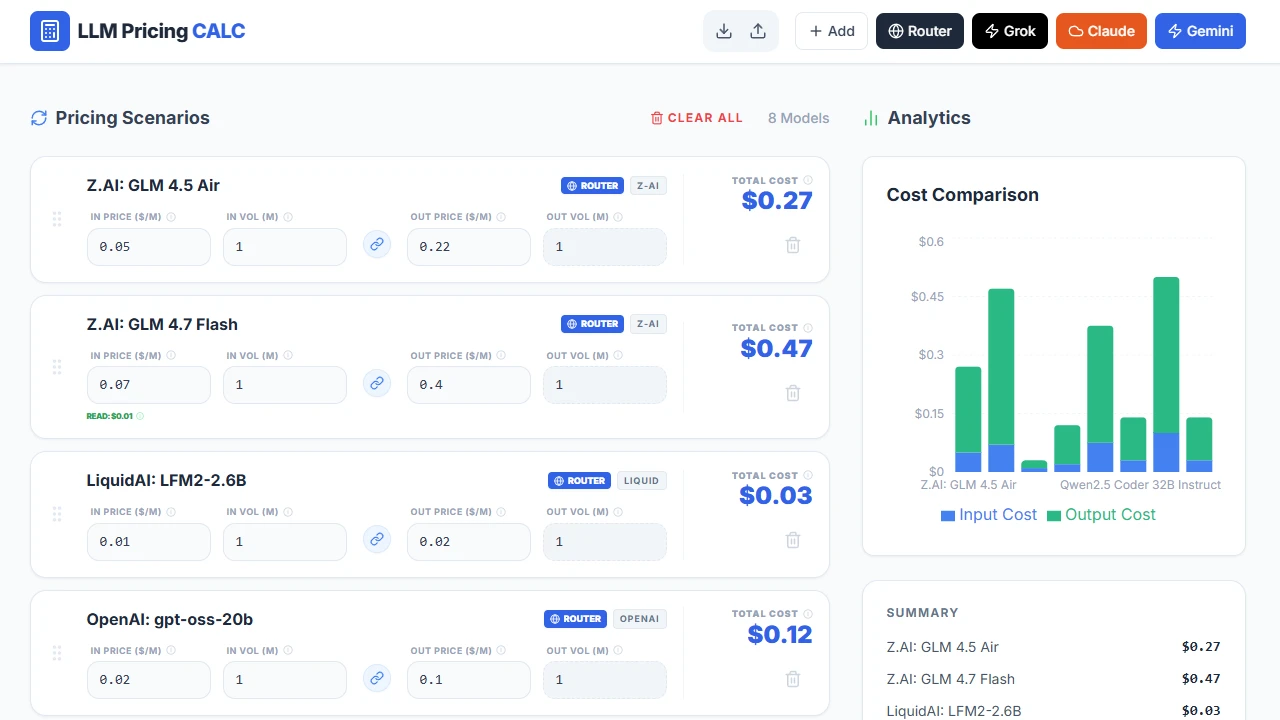Click the upload icon in the header
Screen dimensions: 1280x720
[x=758, y=31]
